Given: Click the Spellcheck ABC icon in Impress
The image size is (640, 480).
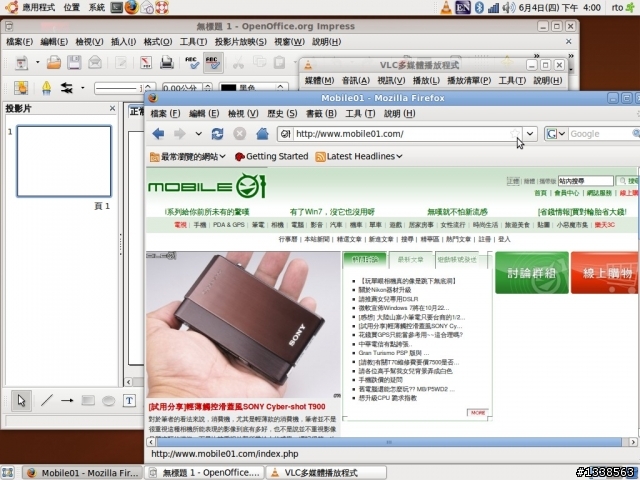Looking at the screenshot, I should (x=192, y=63).
